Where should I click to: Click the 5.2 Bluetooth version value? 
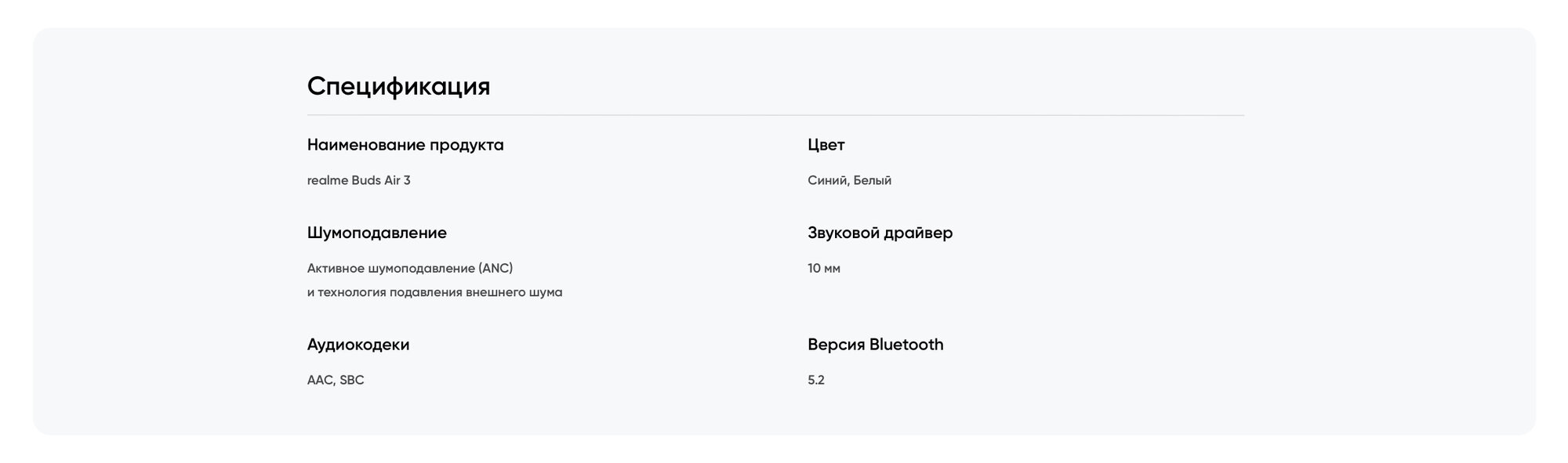pos(815,380)
